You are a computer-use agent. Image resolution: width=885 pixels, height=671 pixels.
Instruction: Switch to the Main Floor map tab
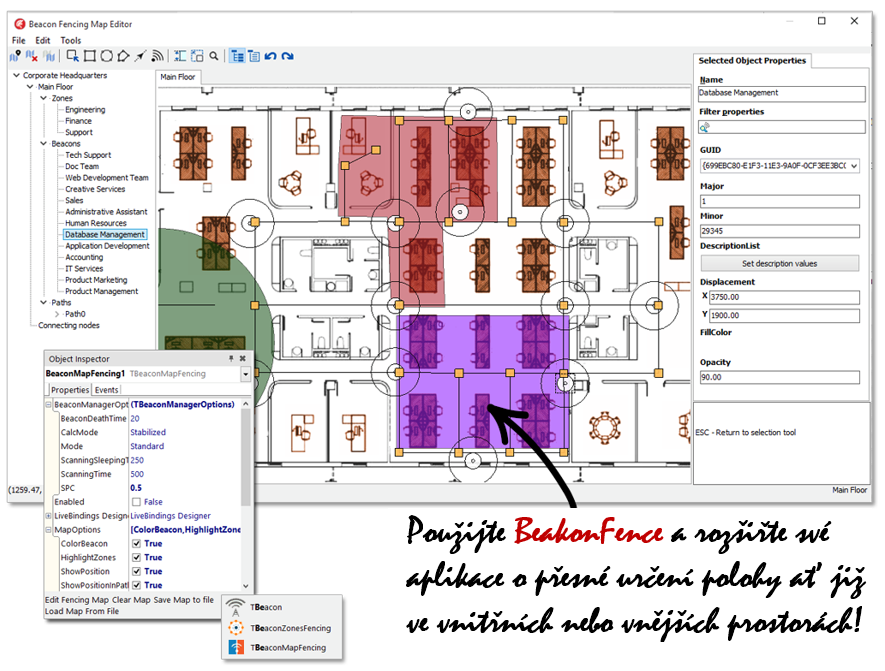point(178,77)
